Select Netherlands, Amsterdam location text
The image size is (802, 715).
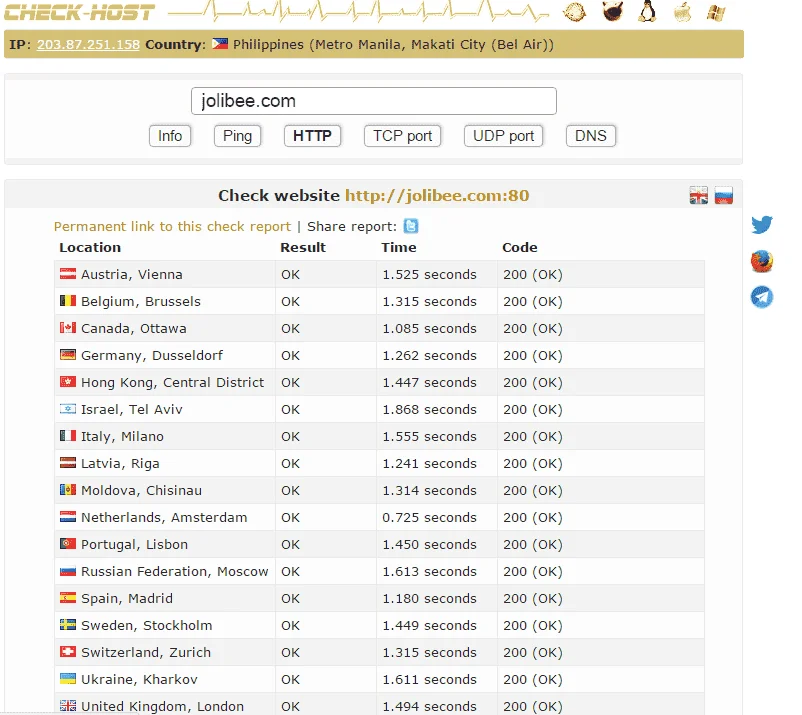coord(164,518)
